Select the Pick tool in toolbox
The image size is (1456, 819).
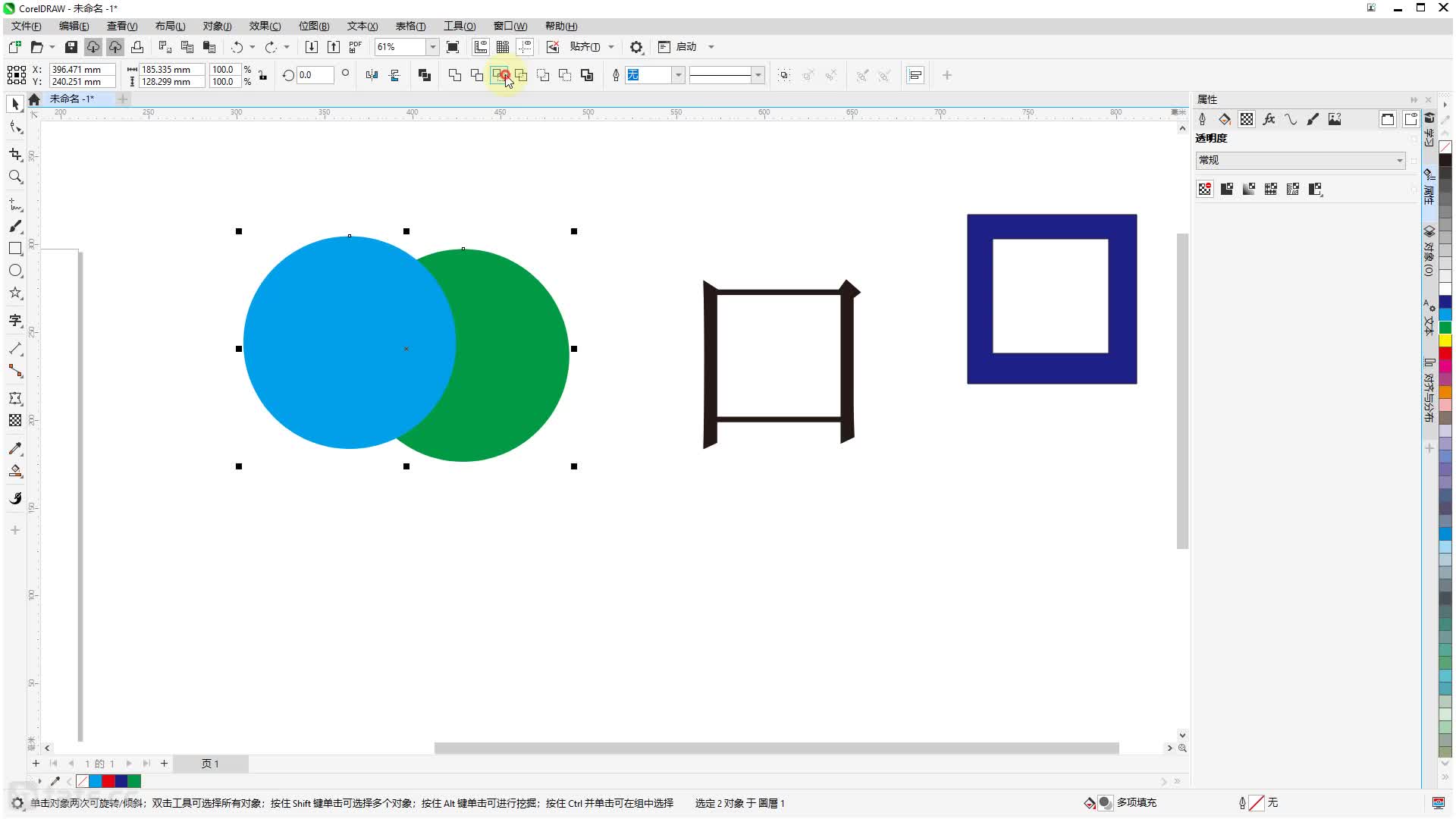pyautogui.click(x=15, y=104)
